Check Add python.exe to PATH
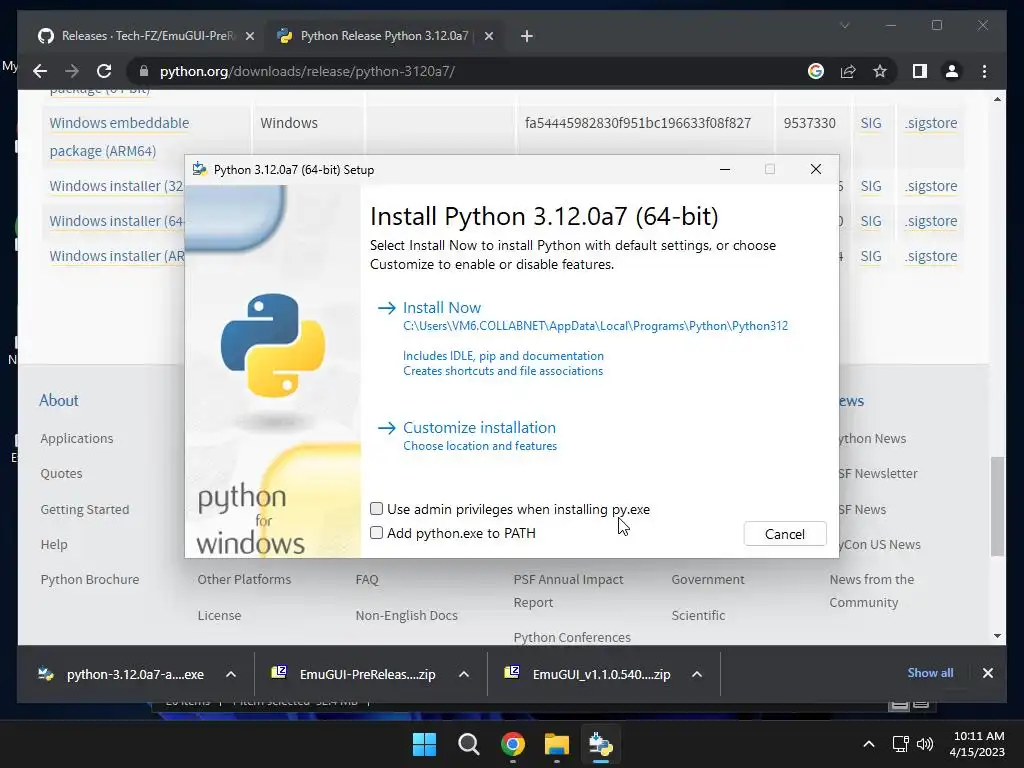Screen dimensions: 1024x768 [x=376, y=533]
